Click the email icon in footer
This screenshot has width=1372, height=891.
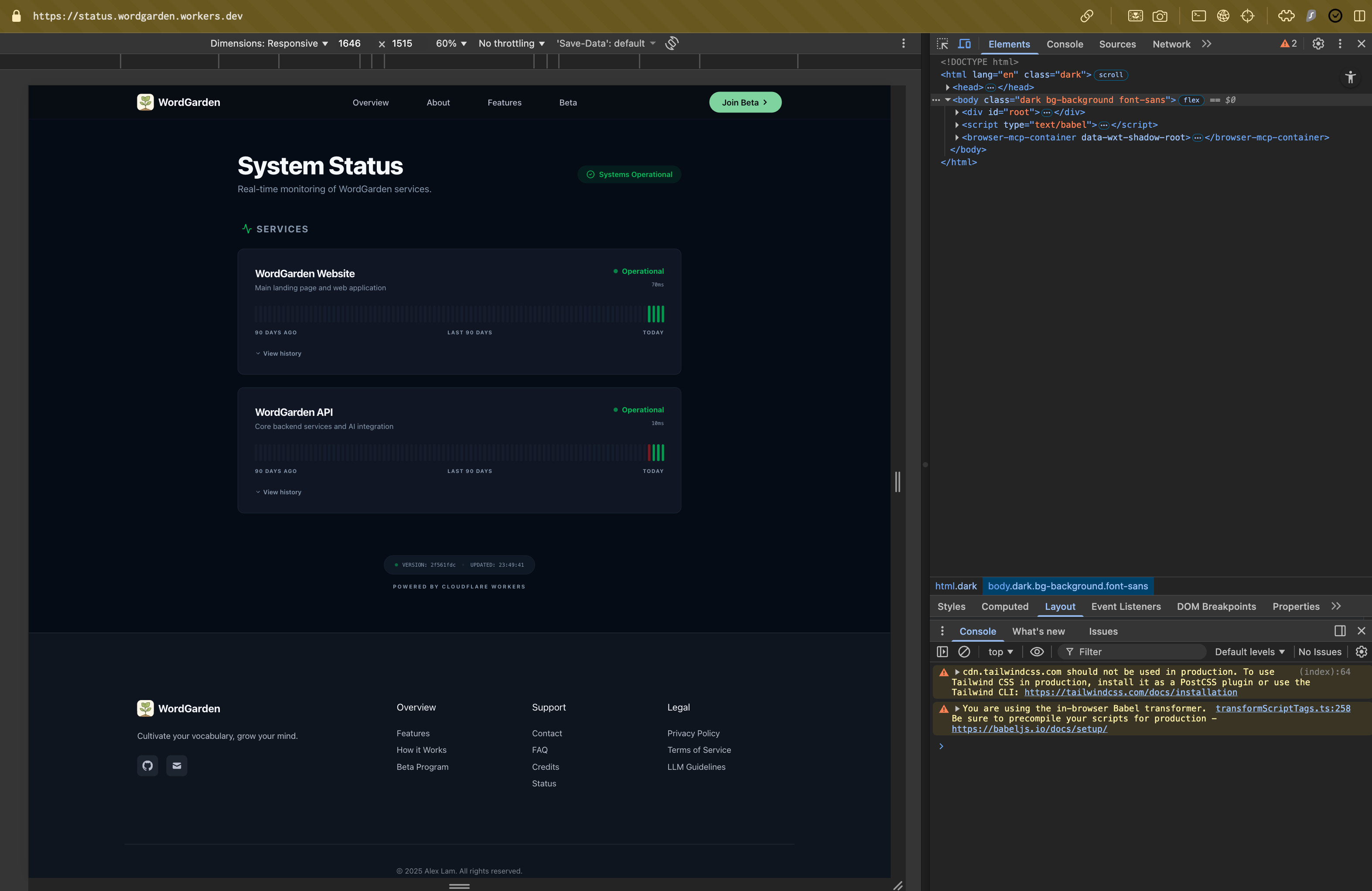pyautogui.click(x=177, y=765)
